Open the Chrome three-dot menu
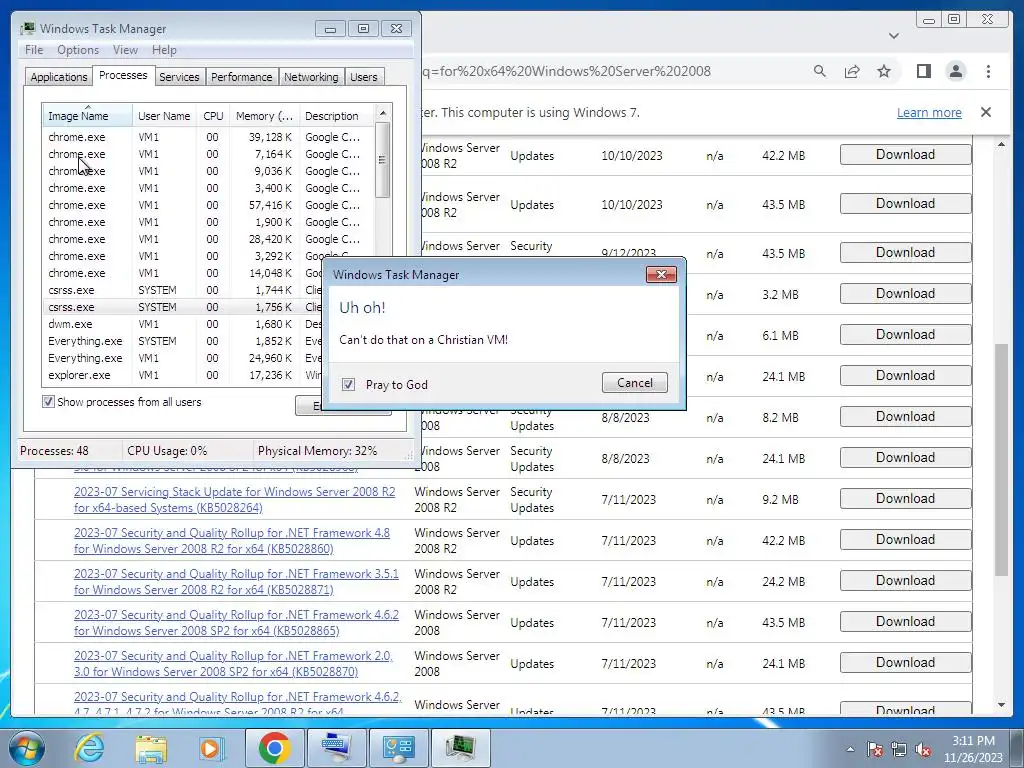Image resolution: width=1024 pixels, height=768 pixels. point(988,71)
